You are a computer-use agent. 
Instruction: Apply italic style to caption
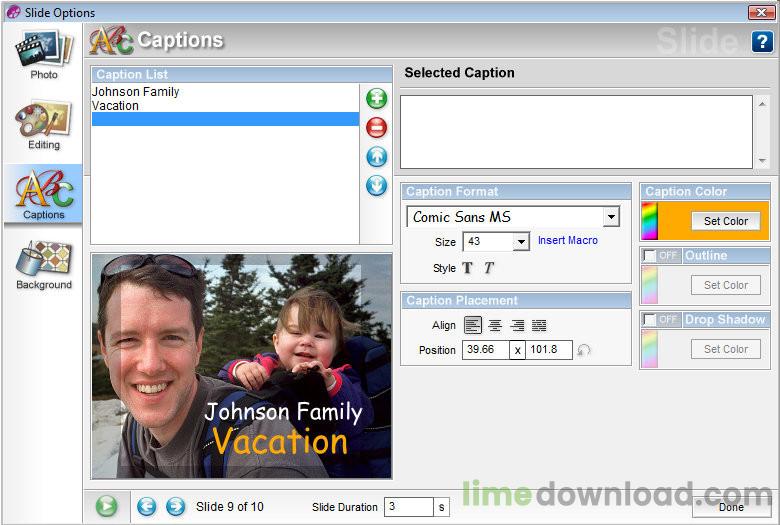tap(489, 268)
